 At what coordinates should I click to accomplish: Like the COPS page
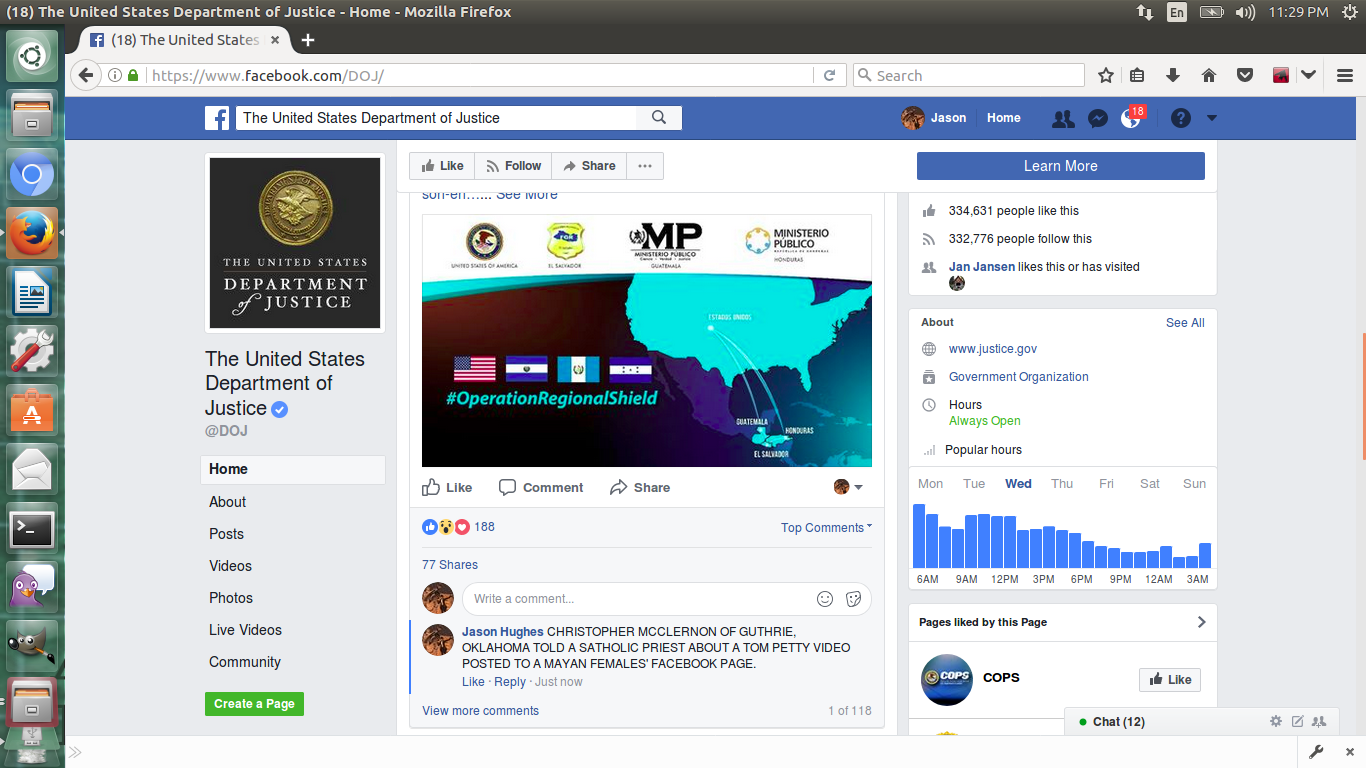click(1170, 679)
